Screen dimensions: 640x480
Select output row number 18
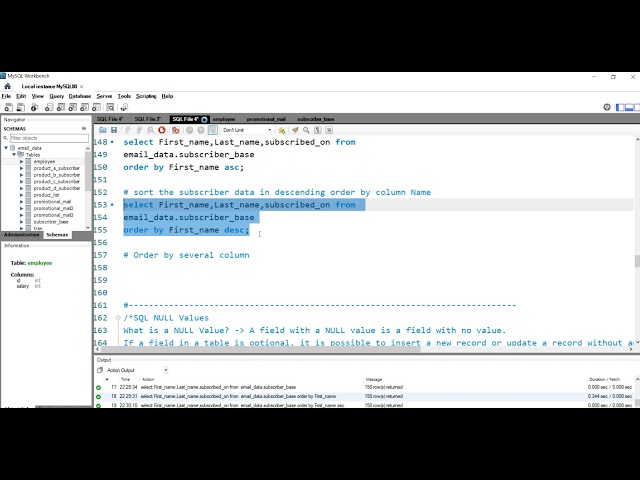click(x=365, y=396)
